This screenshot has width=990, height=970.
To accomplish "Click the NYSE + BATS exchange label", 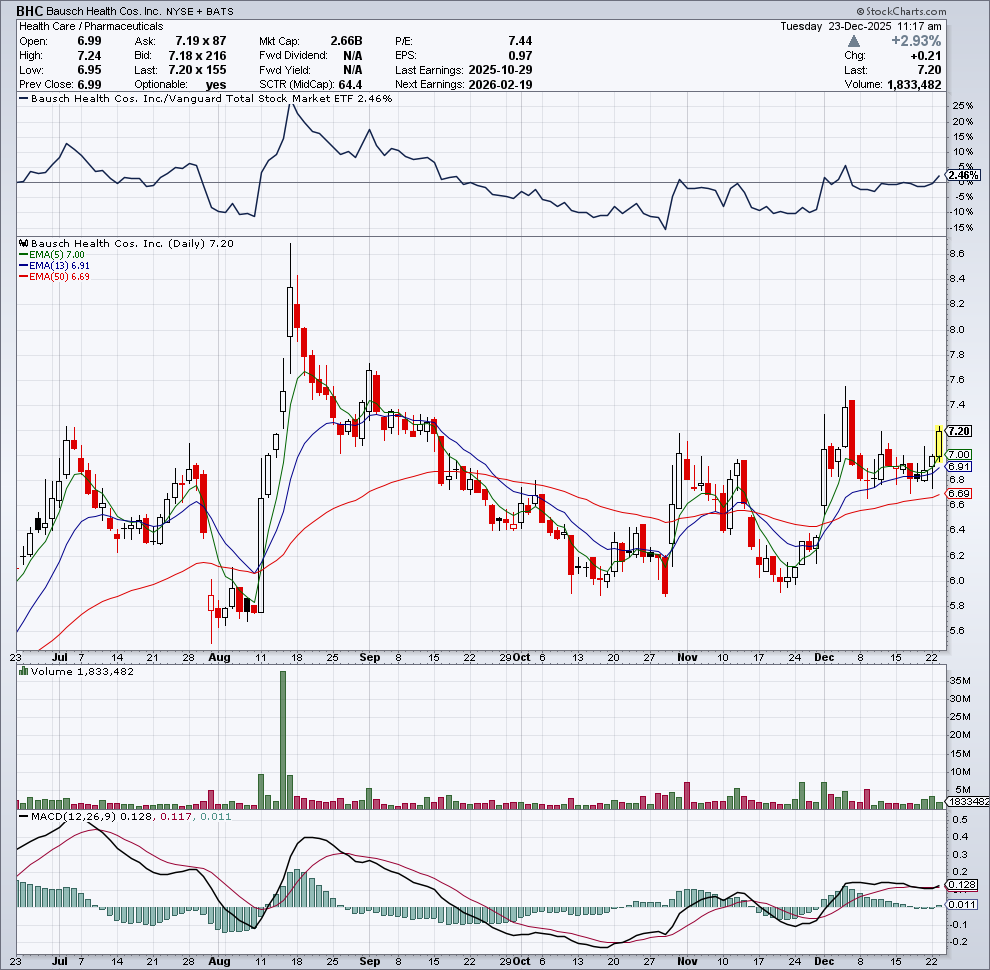I will pos(200,11).
